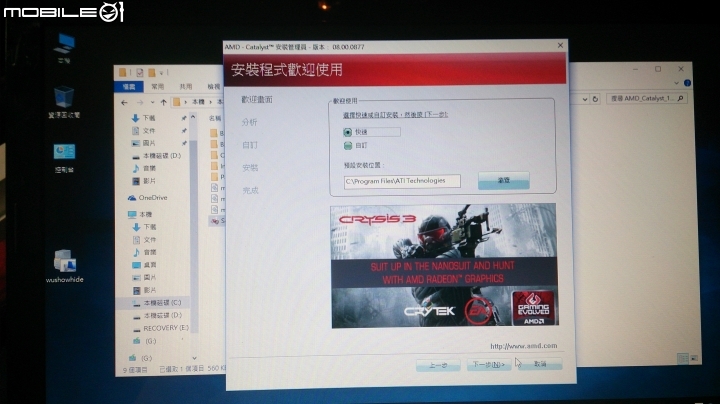The height and width of the screenshot is (404, 720).
Task: Click the 名稱 name column header
Action: 215,118
